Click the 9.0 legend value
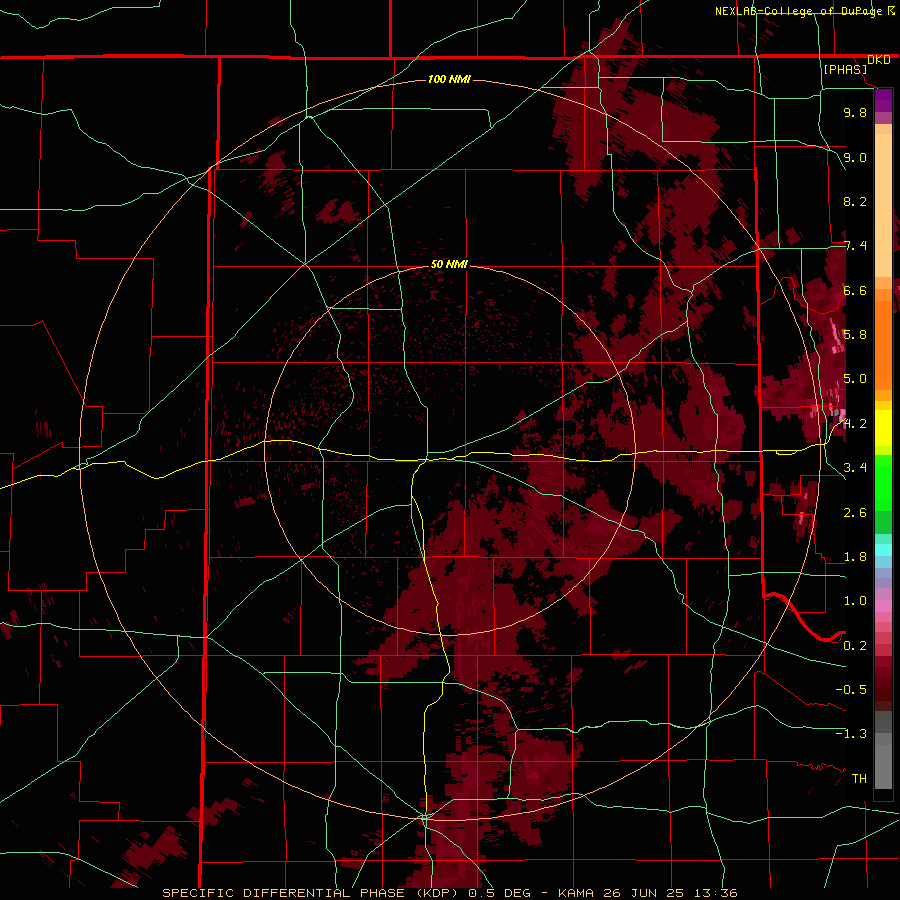900x900 pixels. tap(855, 157)
